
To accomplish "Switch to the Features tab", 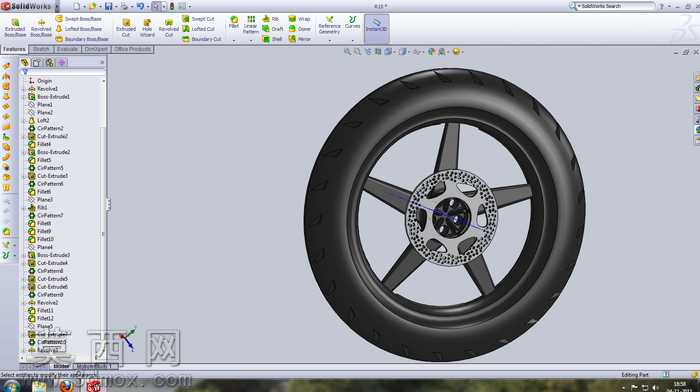I will (14, 49).
